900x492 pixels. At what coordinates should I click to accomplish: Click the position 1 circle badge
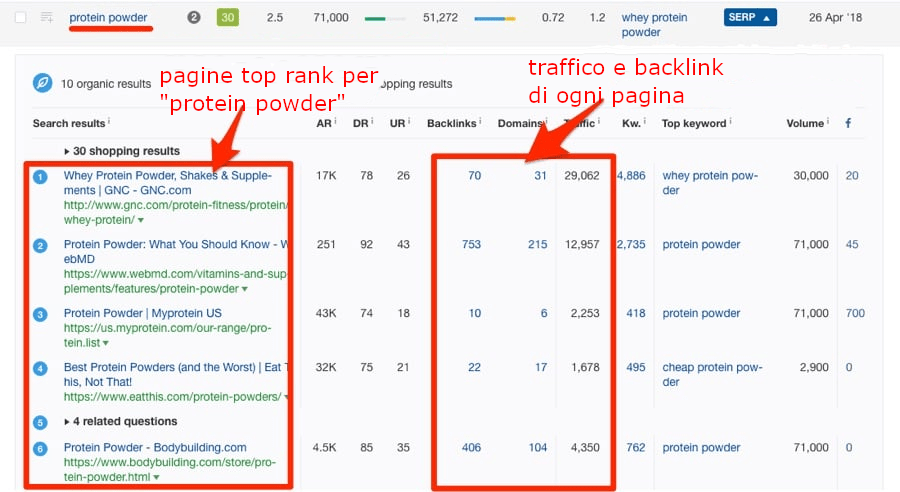(40, 177)
